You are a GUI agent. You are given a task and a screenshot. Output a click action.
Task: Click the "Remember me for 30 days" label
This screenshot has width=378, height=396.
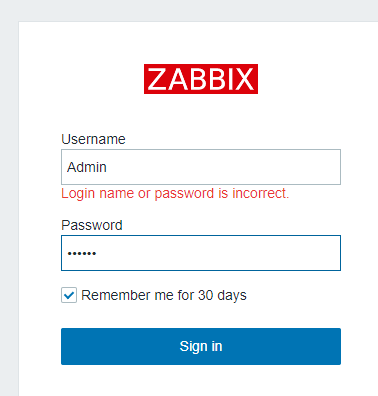[164, 295]
